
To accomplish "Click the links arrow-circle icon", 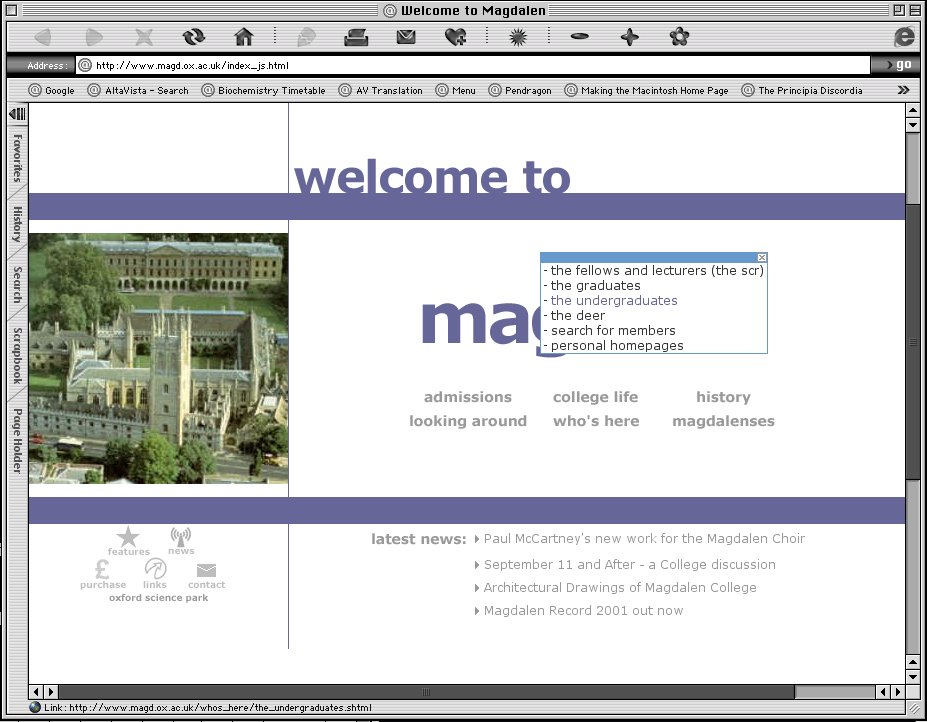I will pos(155,568).
